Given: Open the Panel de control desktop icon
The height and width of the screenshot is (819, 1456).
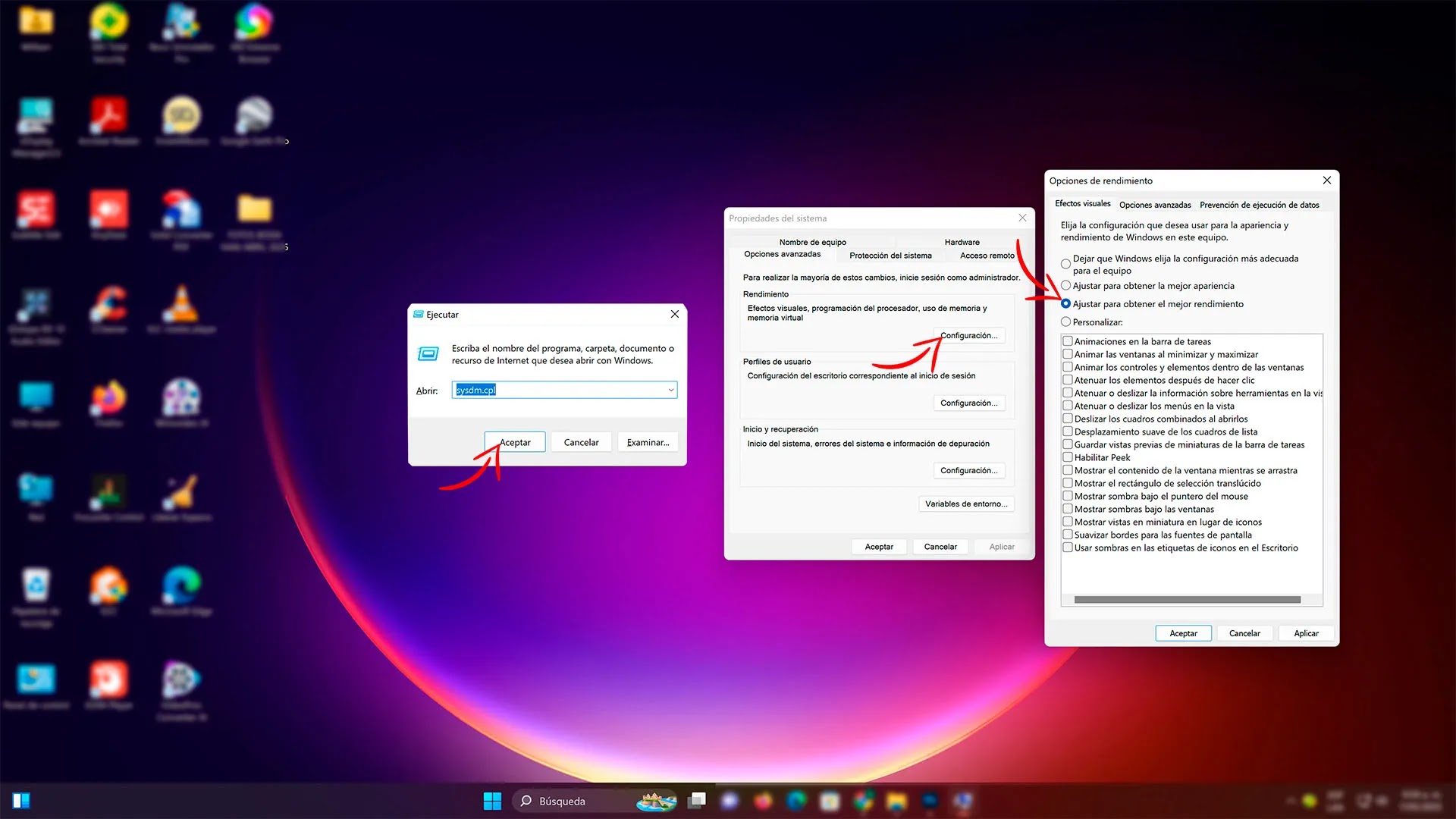Looking at the screenshot, I should 36,686.
